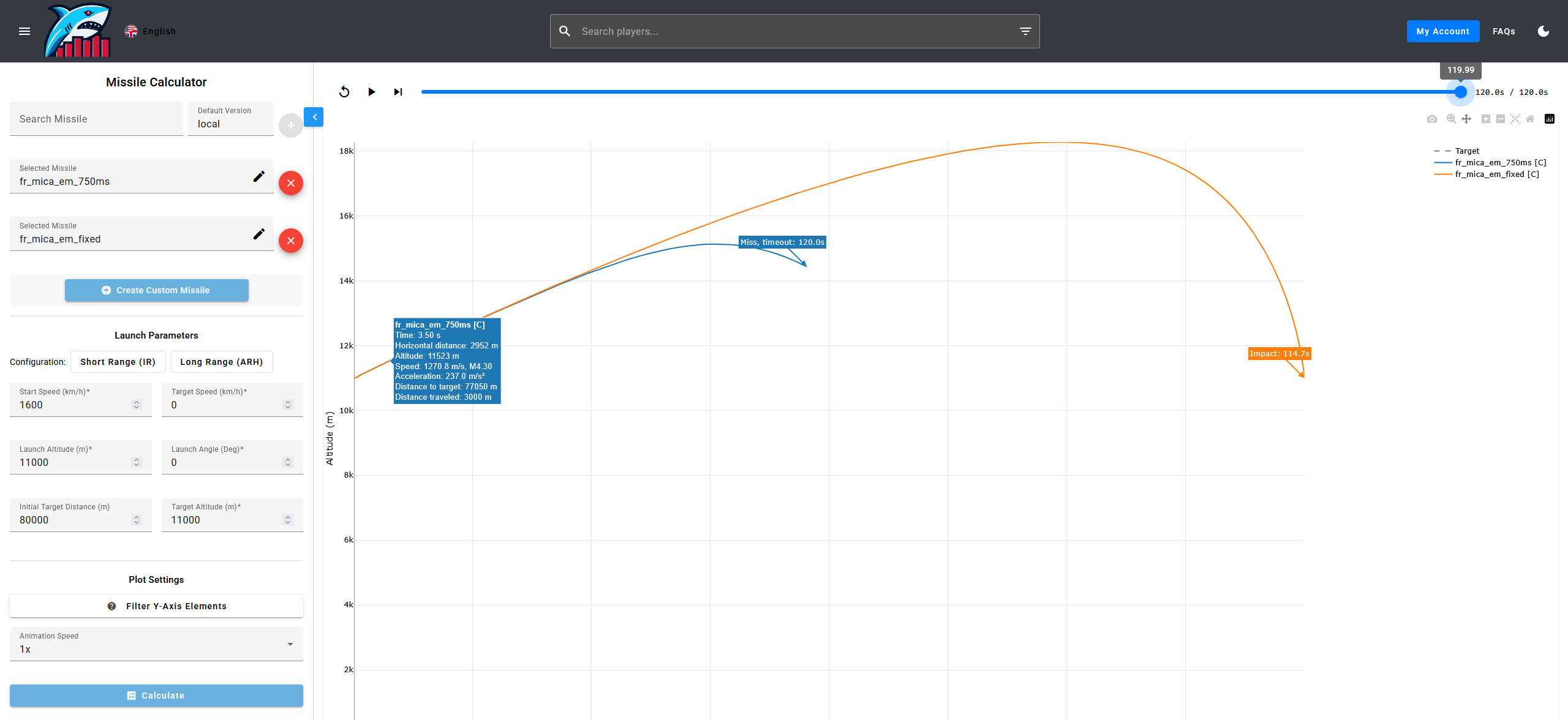Open the hamburger navigation menu

[24, 31]
